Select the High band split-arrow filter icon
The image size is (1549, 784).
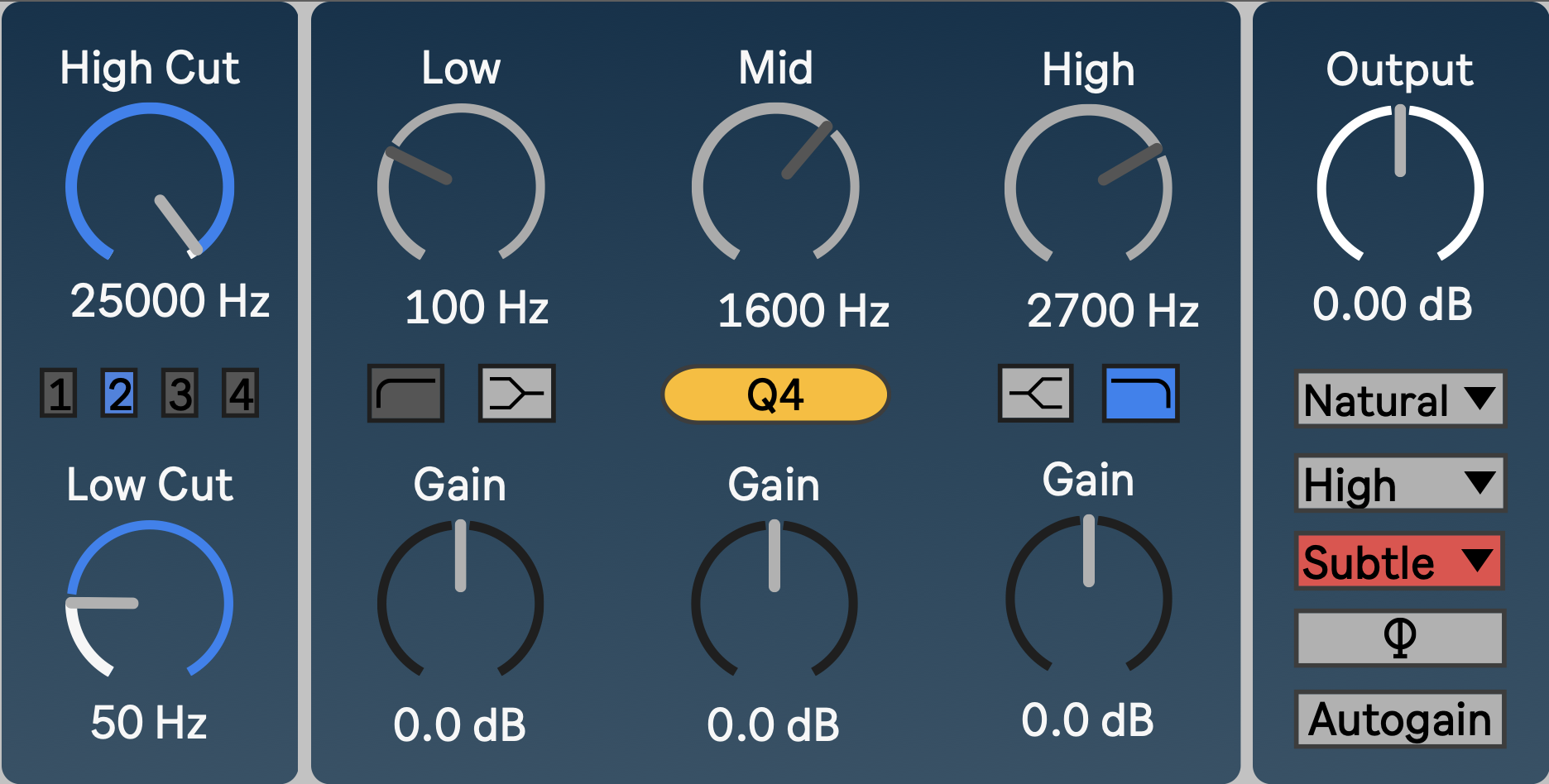[1035, 394]
